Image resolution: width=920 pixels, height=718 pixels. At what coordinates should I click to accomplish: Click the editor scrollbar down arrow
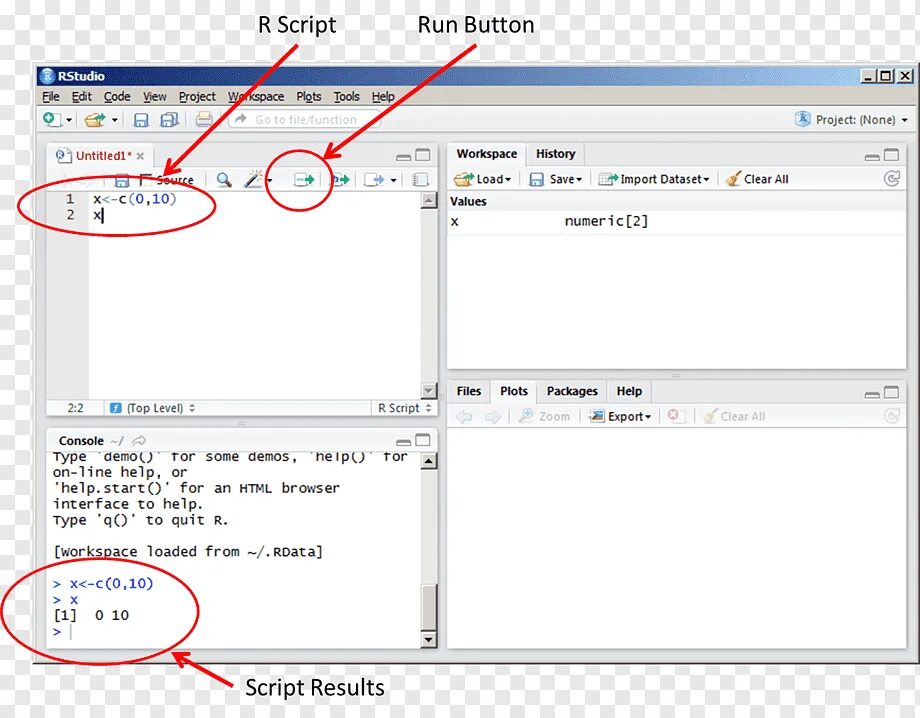click(x=429, y=390)
